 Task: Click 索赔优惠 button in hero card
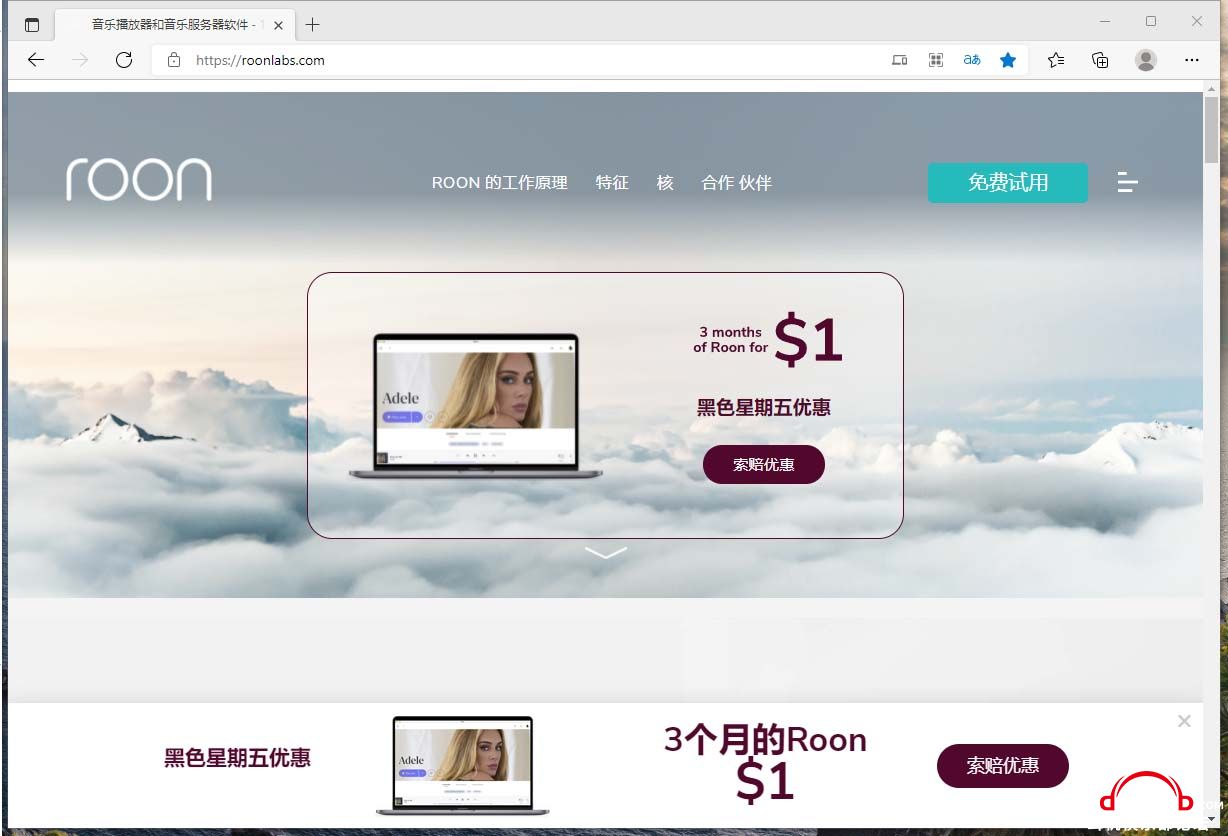[764, 465]
